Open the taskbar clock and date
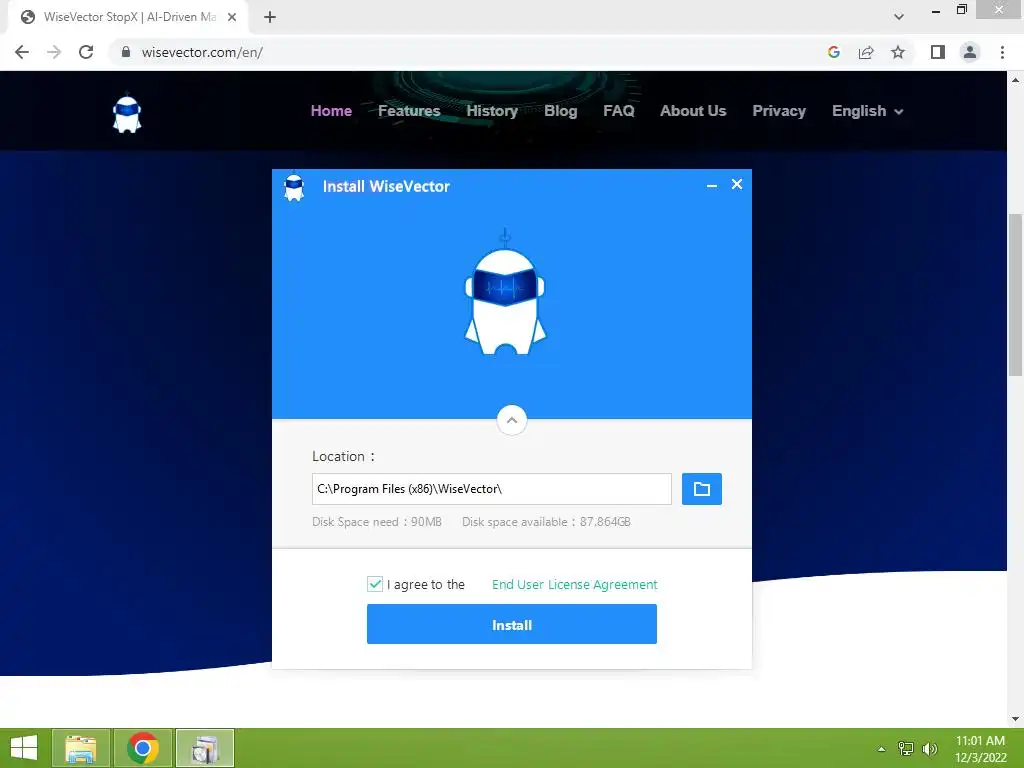The height and width of the screenshot is (768, 1024). tap(980, 749)
